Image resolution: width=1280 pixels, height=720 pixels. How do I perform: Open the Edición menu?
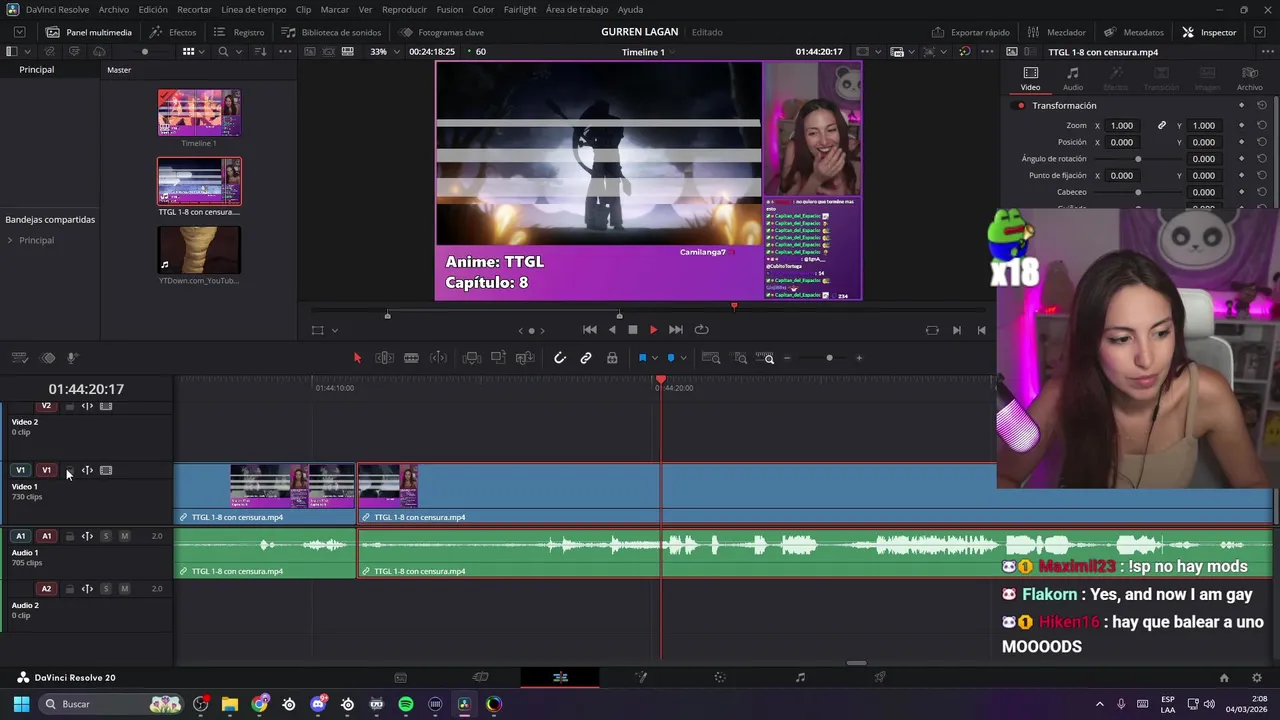click(x=153, y=9)
